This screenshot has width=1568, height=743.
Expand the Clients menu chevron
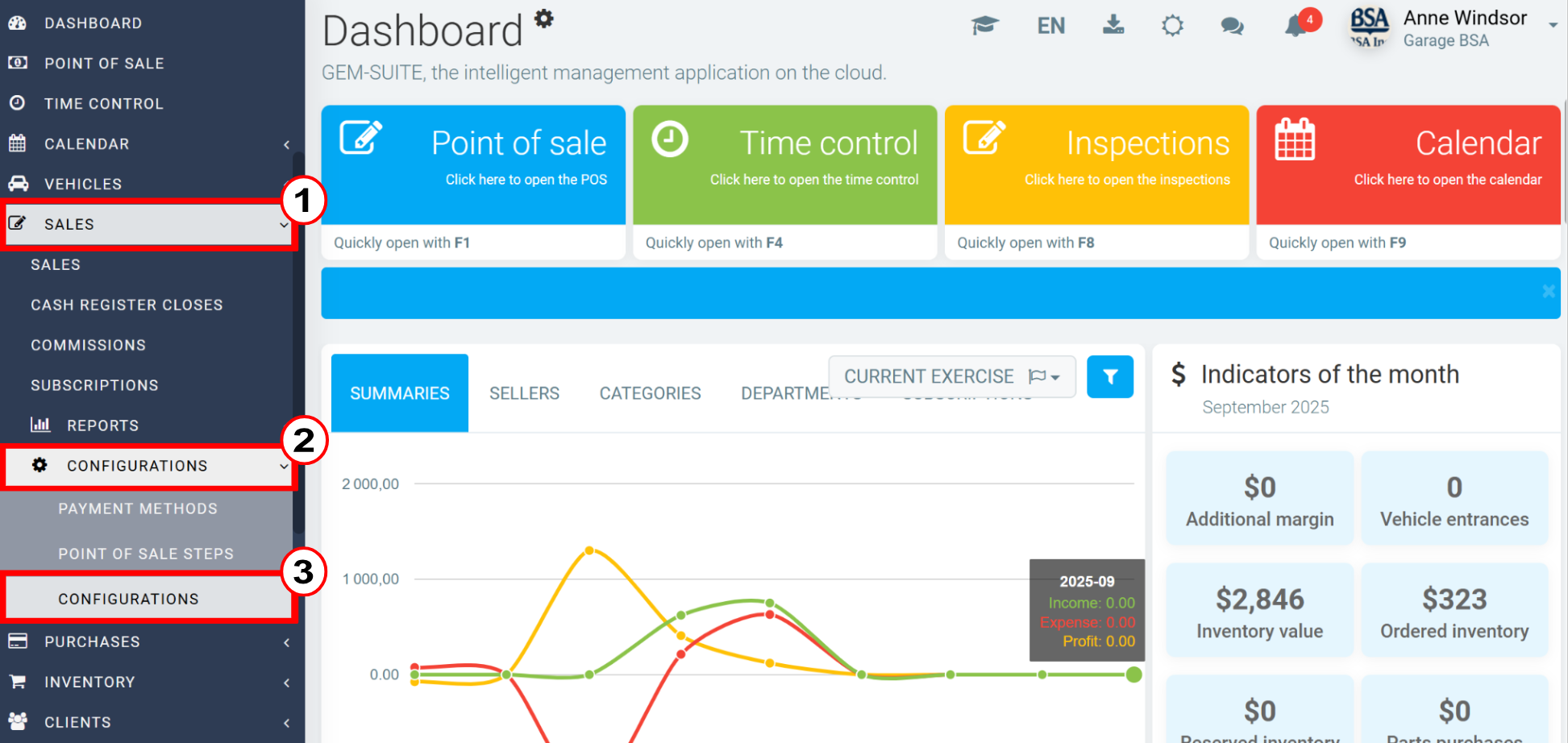[287, 723]
